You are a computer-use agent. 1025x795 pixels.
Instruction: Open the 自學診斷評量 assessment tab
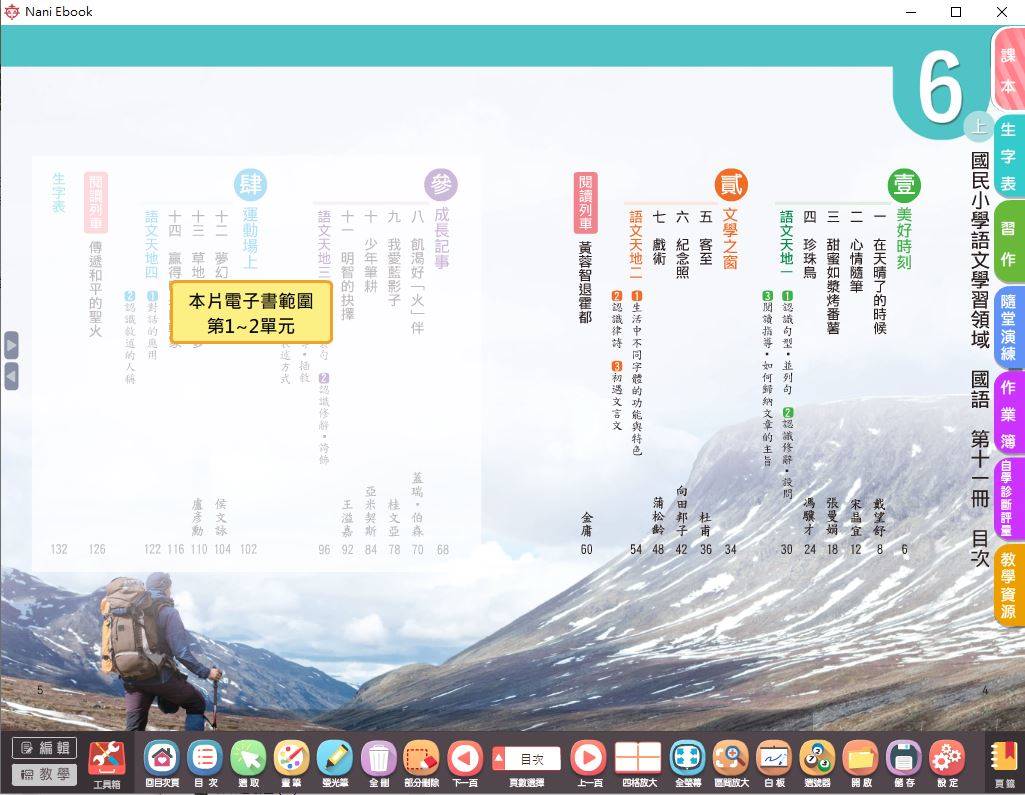[x=1009, y=498]
